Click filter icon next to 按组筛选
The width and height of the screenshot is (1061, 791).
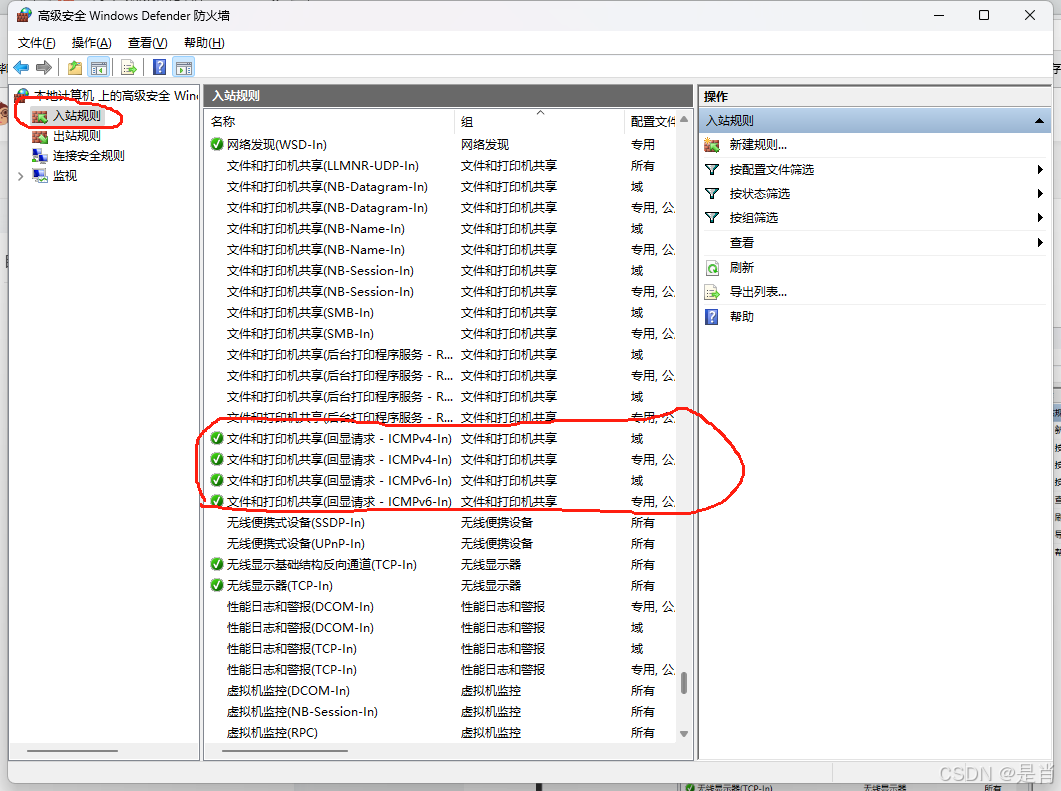[x=712, y=218]
